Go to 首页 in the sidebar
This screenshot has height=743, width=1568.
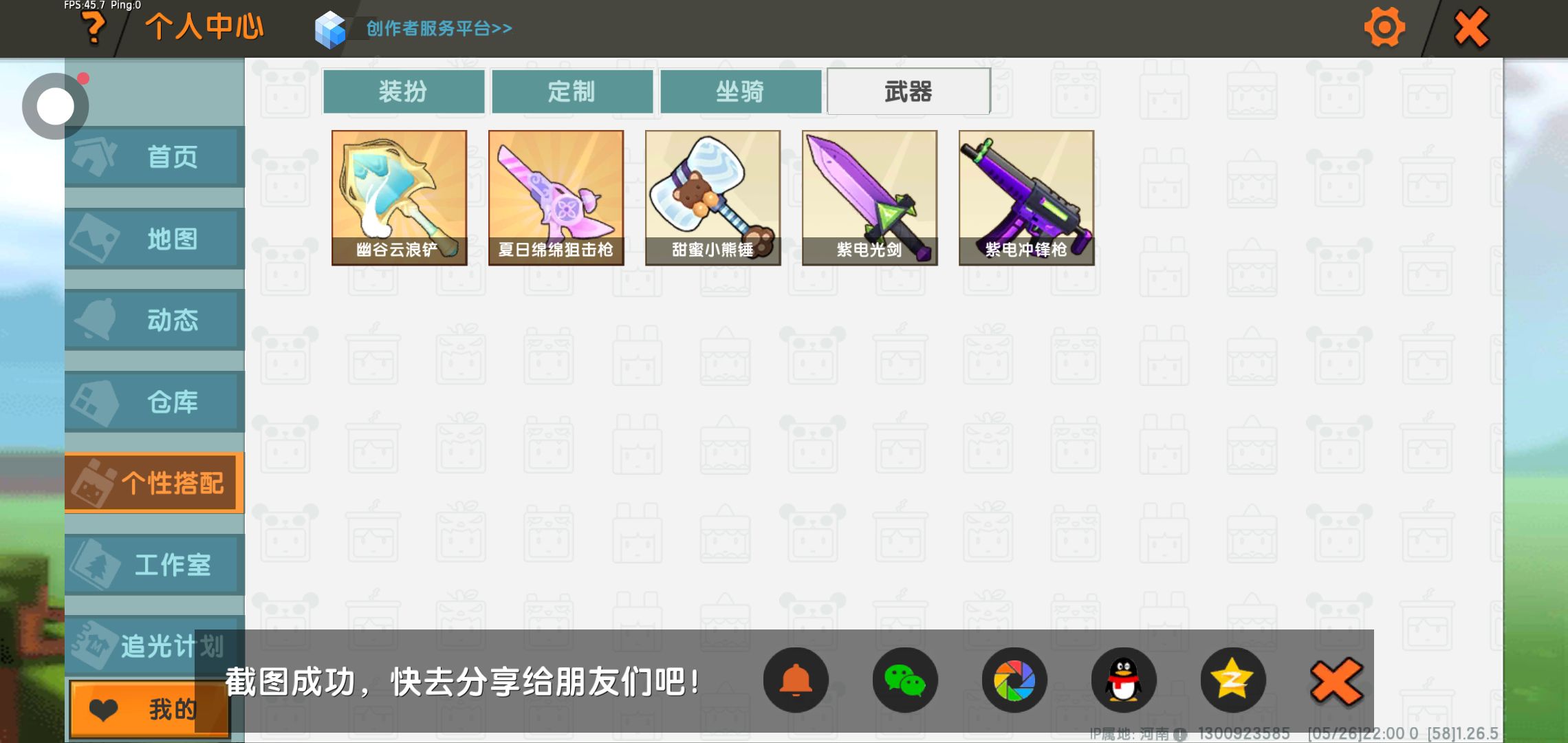(x=155, y=157)
